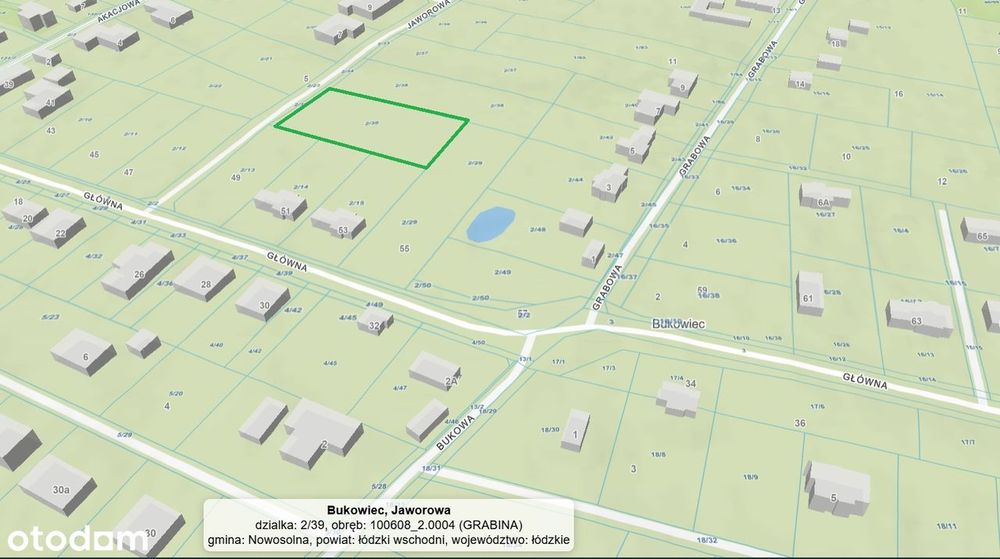
Task: Select building number 63
Action: (918, 317)
